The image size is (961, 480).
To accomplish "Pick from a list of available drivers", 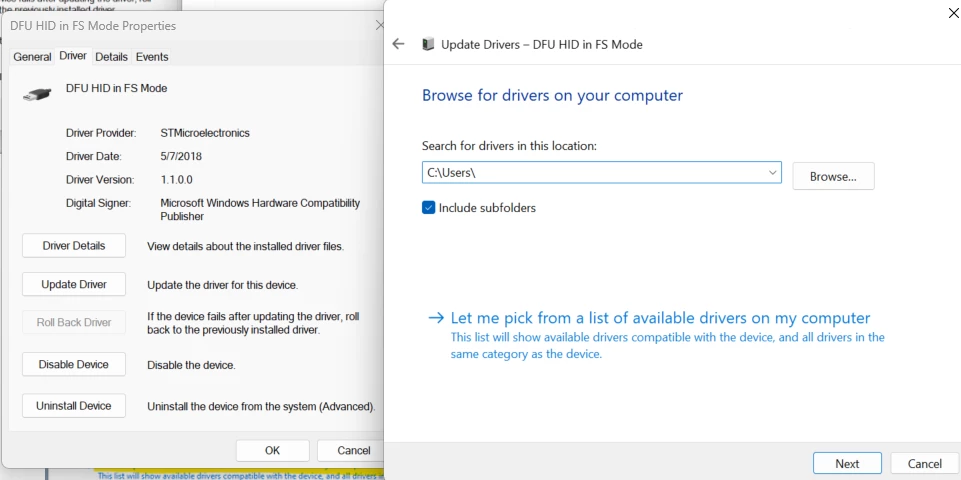I will [x=660, y=318].
